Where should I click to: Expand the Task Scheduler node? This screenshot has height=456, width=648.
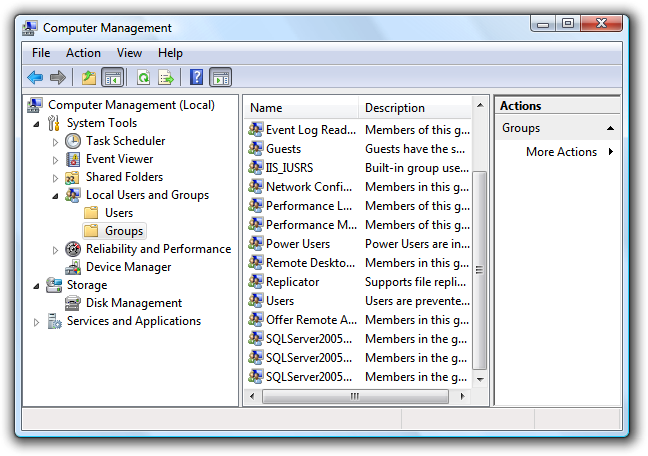click(55, 142)
